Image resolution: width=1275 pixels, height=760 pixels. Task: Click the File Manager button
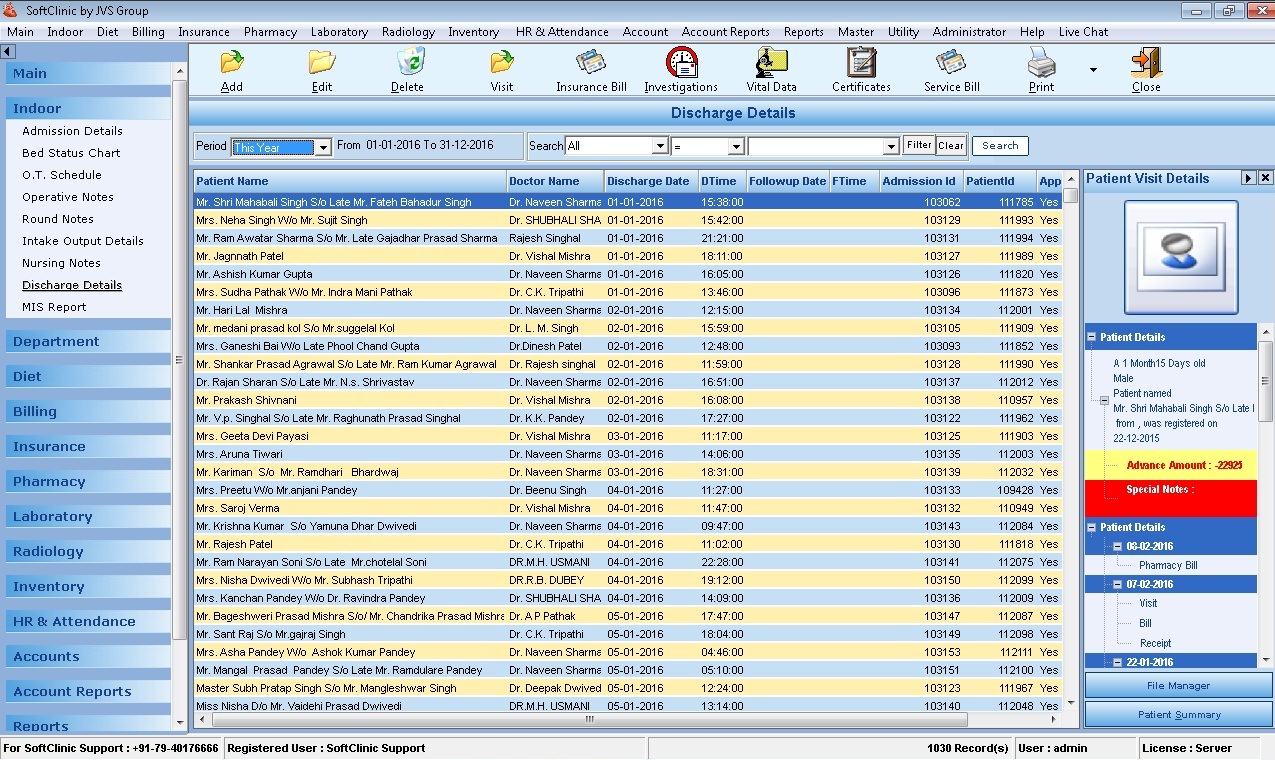coord(1178,686)
